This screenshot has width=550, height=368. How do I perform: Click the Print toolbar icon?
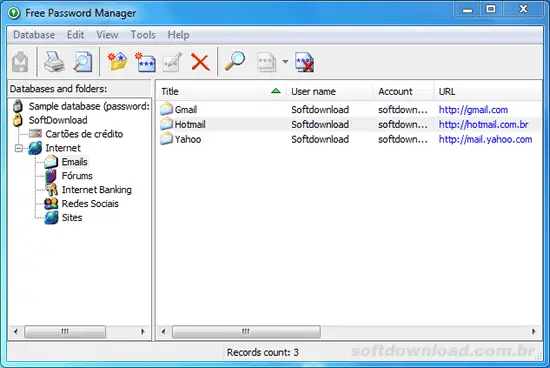pos(54,62)
